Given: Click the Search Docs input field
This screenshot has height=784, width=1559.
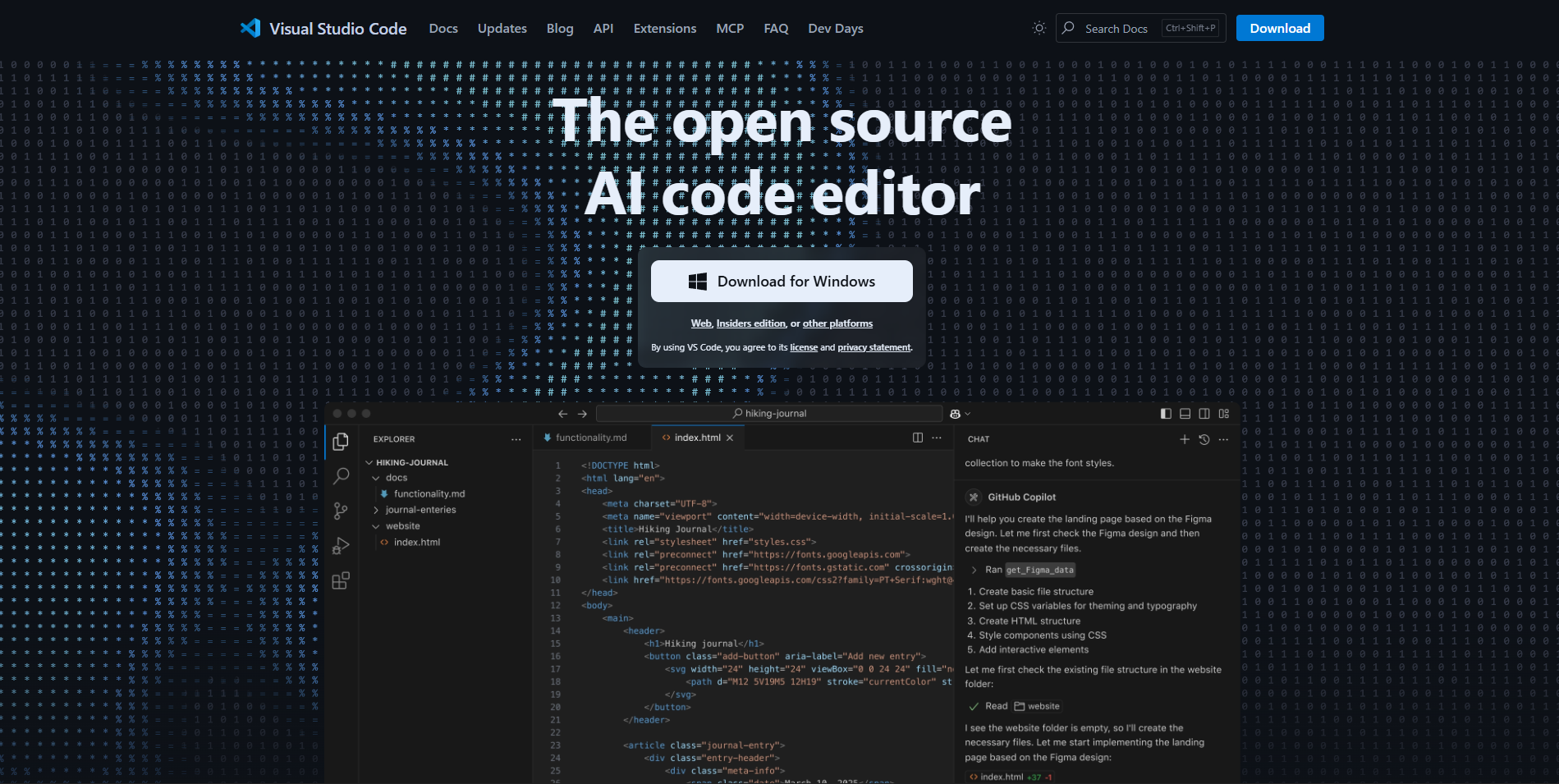Looking at the screenshot, I should point(1141,28).
